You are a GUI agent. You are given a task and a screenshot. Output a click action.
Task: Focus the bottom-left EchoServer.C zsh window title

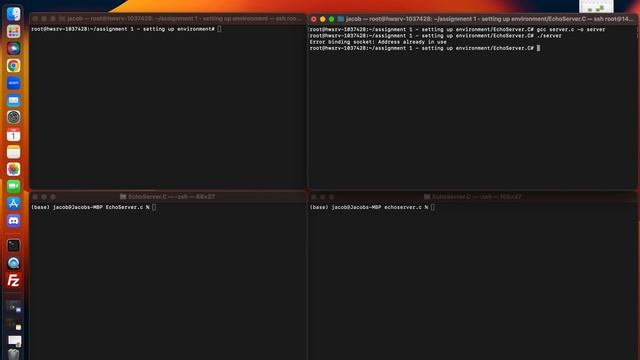pyautogui.click(x=167, y=197)
